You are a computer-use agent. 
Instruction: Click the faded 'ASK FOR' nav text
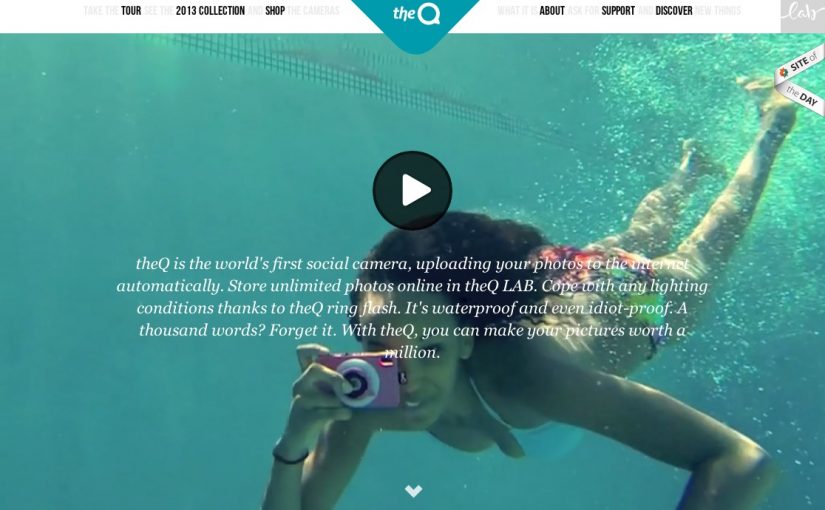tap(583, 11)
